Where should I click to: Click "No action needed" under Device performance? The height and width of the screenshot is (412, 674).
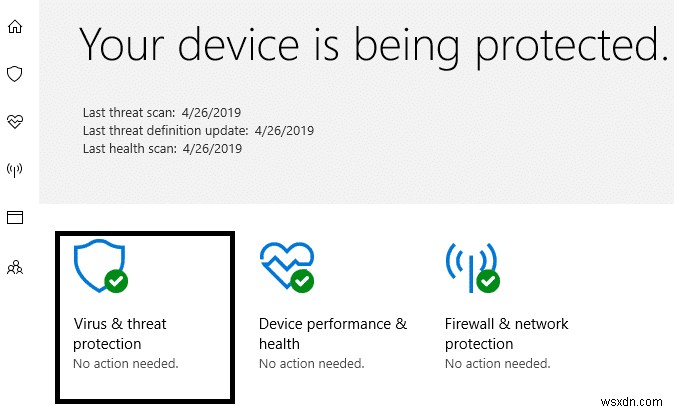pos(311,363)
